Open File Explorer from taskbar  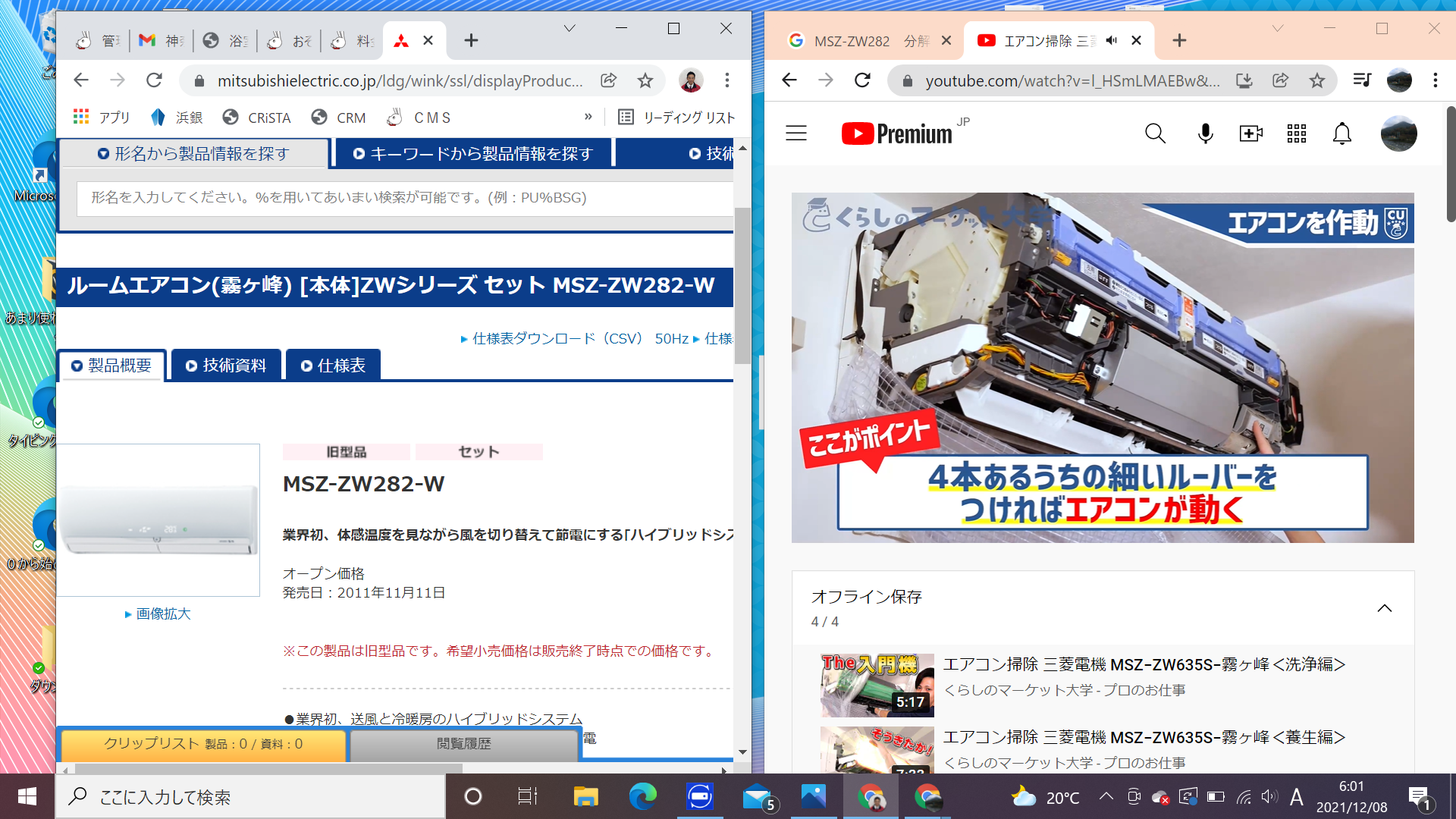point(585,797)
